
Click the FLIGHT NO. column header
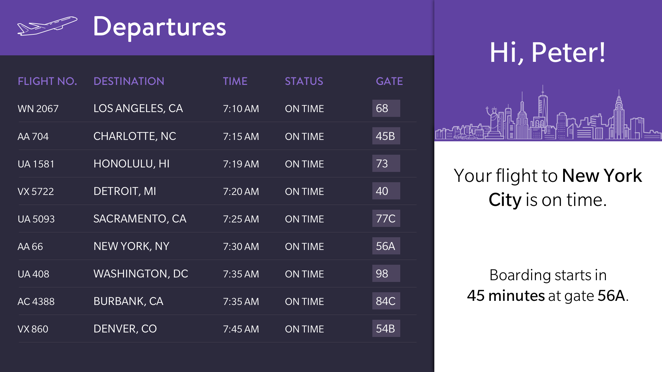tap(47, 81)
